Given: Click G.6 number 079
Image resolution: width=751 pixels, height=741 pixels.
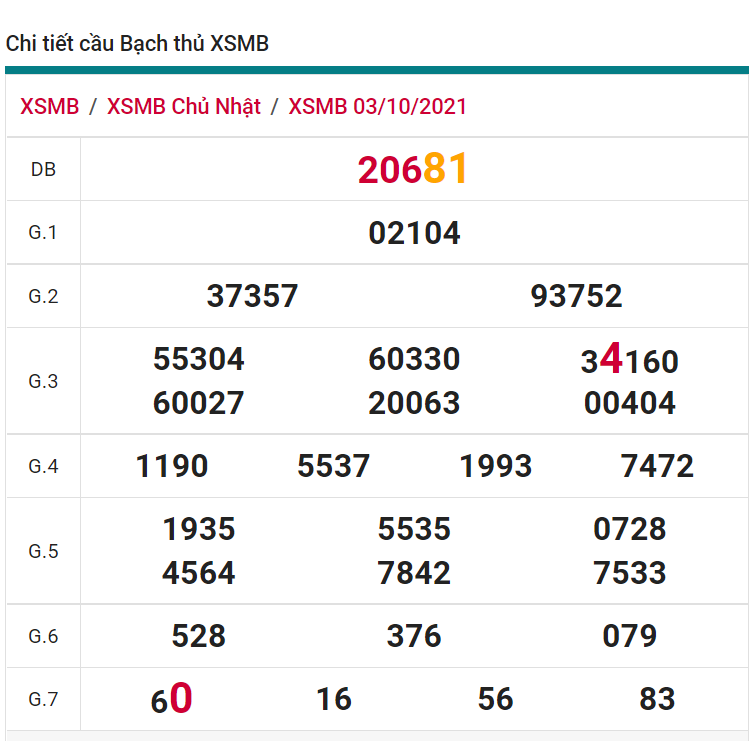Looking at the screenshot, I should [629, 636].
